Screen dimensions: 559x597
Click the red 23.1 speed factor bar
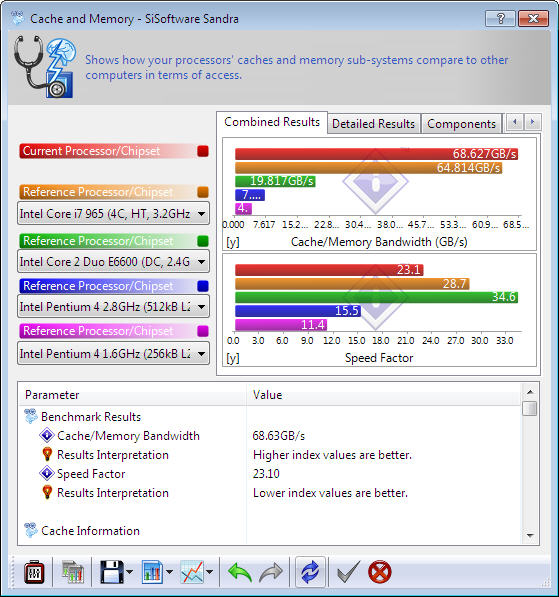(329, 270)
